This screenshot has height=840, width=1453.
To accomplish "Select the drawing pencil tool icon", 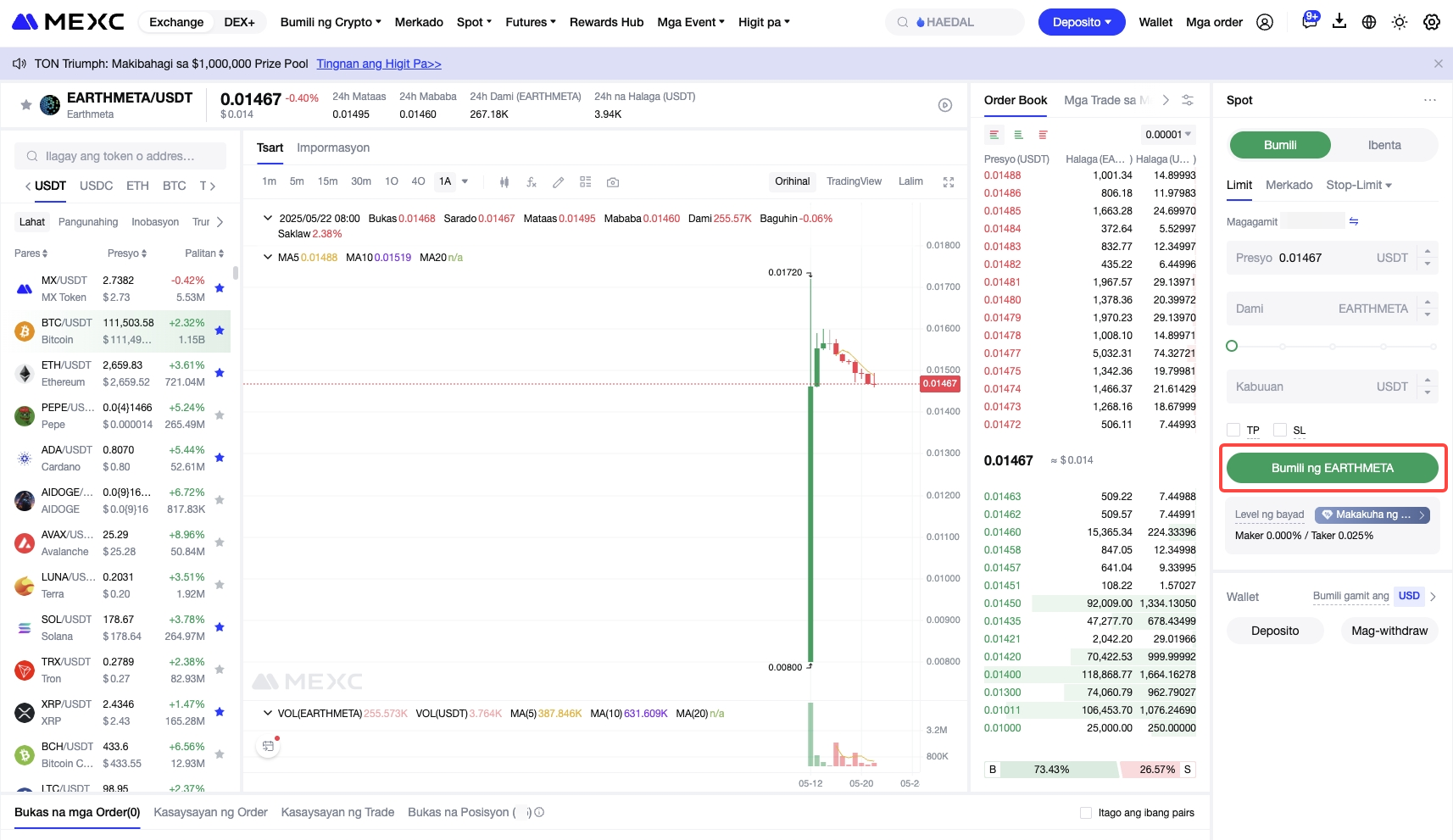I will [x=558, y=182].
